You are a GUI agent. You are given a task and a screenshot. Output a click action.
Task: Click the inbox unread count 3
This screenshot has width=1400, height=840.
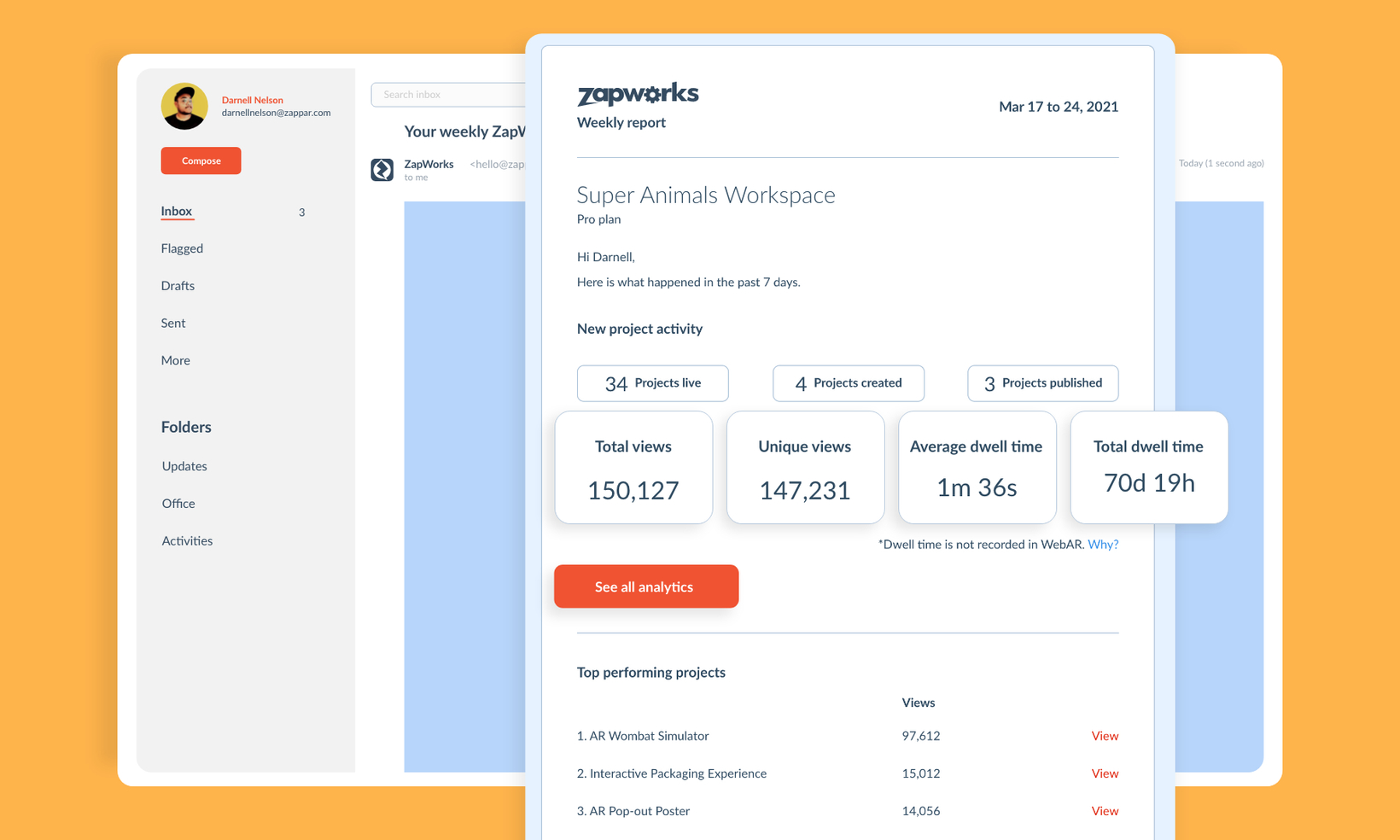click(301, 213)
